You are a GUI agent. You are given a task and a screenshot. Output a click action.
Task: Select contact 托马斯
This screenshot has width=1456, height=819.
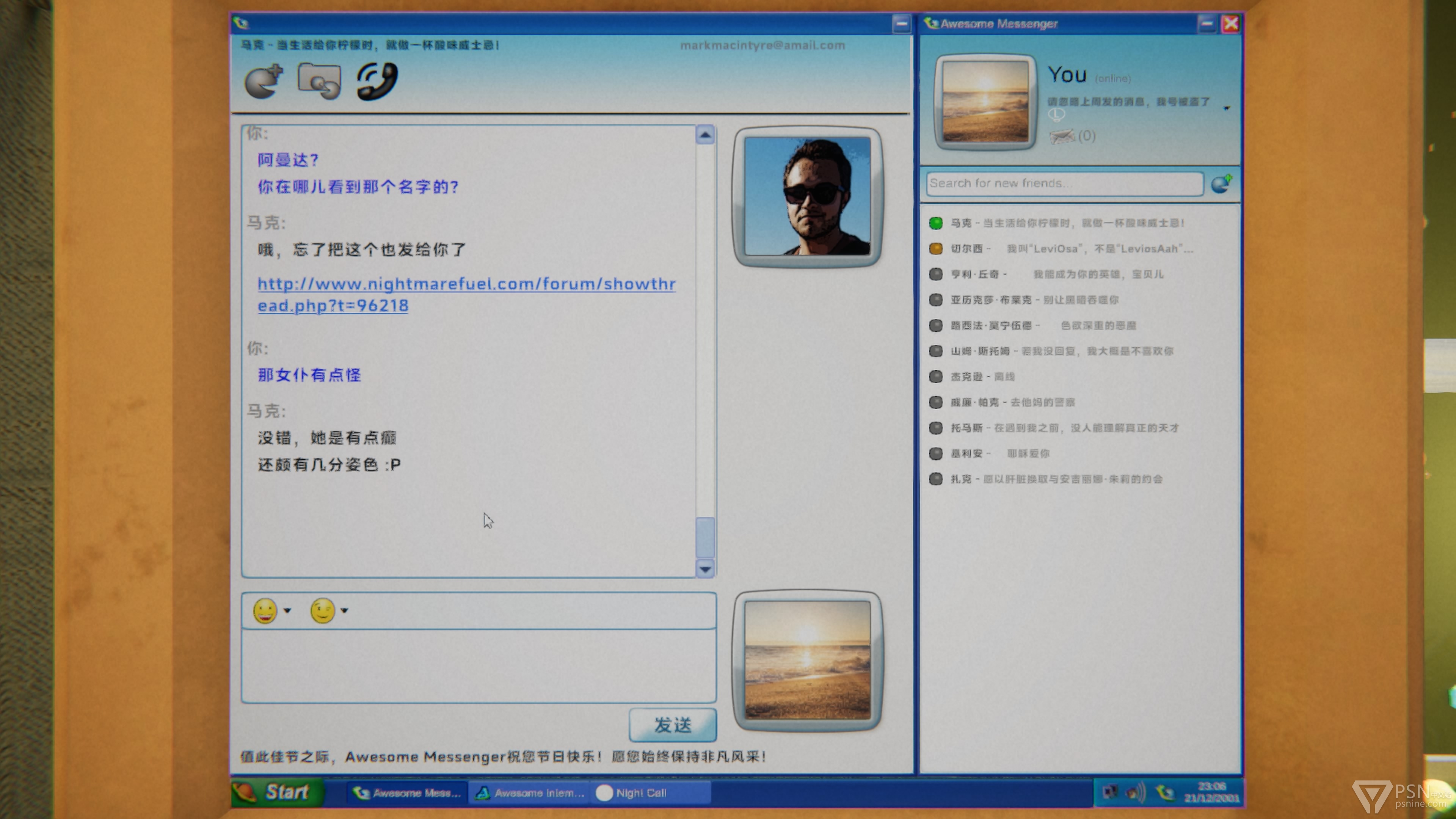[1054, 428]
